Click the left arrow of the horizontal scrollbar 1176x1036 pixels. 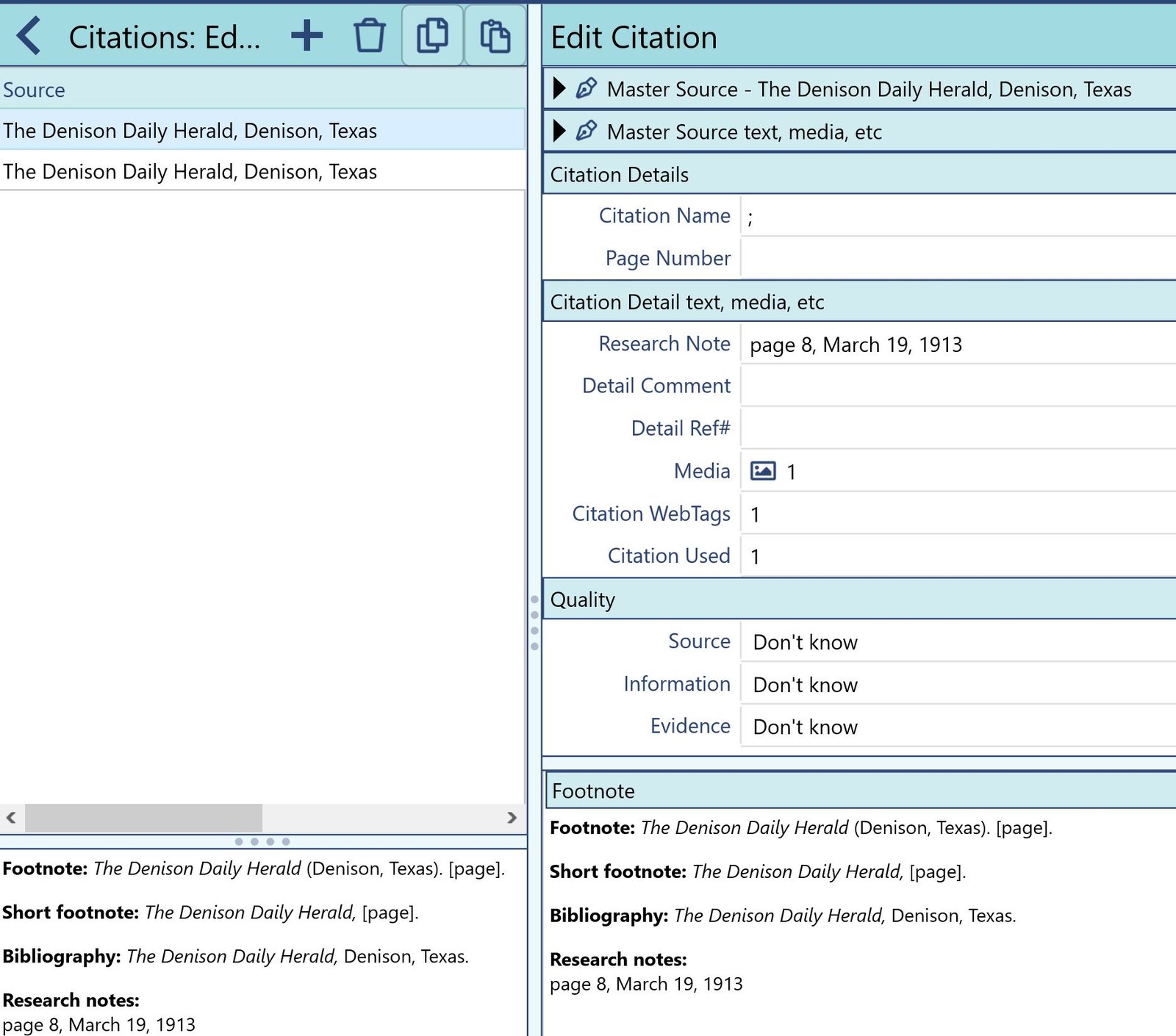pos(11,818)
